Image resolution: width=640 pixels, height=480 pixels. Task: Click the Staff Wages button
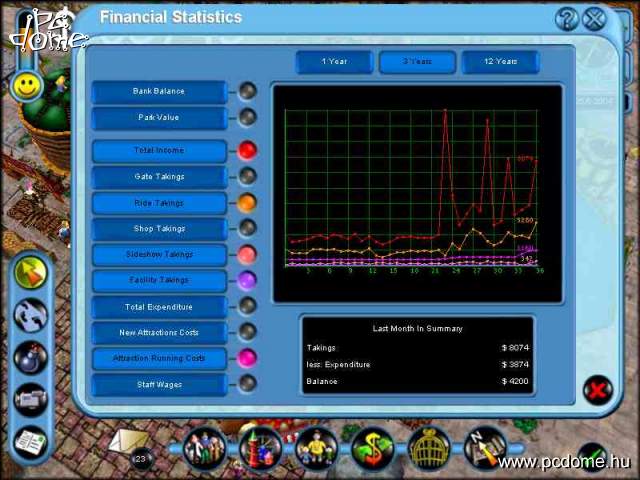(x=158, y=384)
